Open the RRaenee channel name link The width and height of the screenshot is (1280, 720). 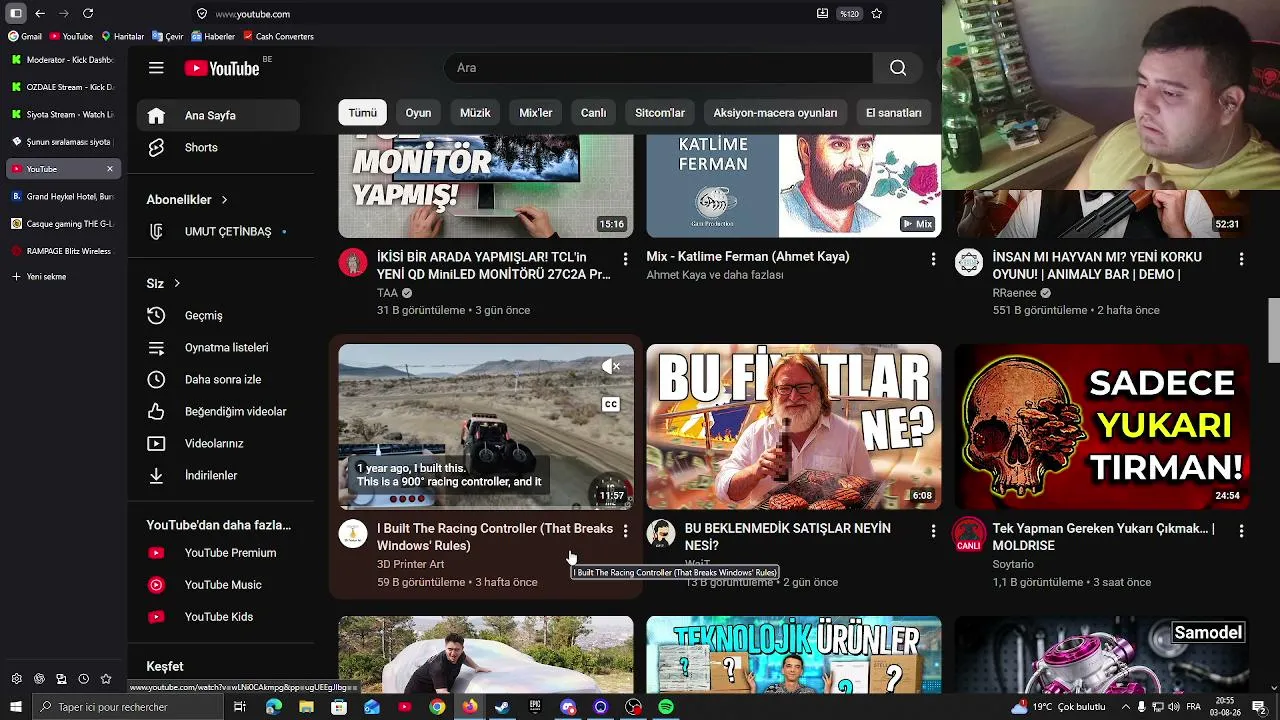[1014, 293]
